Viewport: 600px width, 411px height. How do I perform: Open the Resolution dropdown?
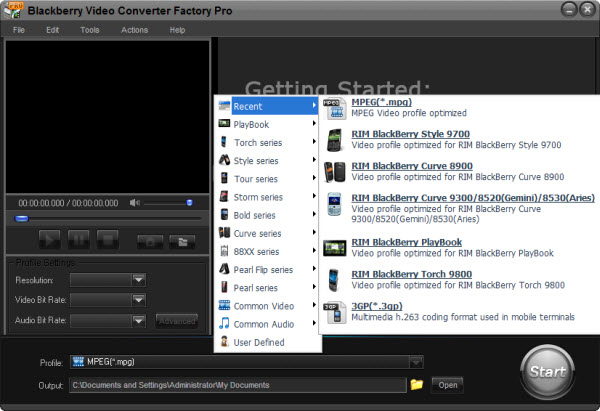point(139,280)
